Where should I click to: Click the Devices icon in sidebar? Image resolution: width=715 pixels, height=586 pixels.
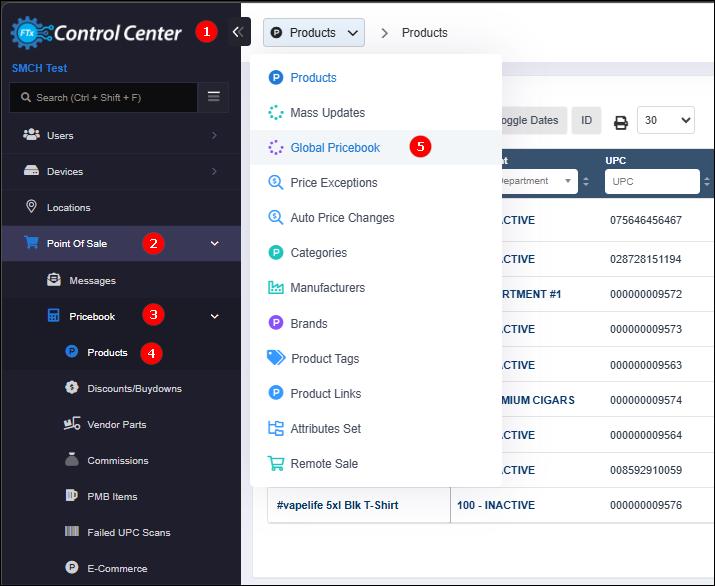(x=31, y=171)
